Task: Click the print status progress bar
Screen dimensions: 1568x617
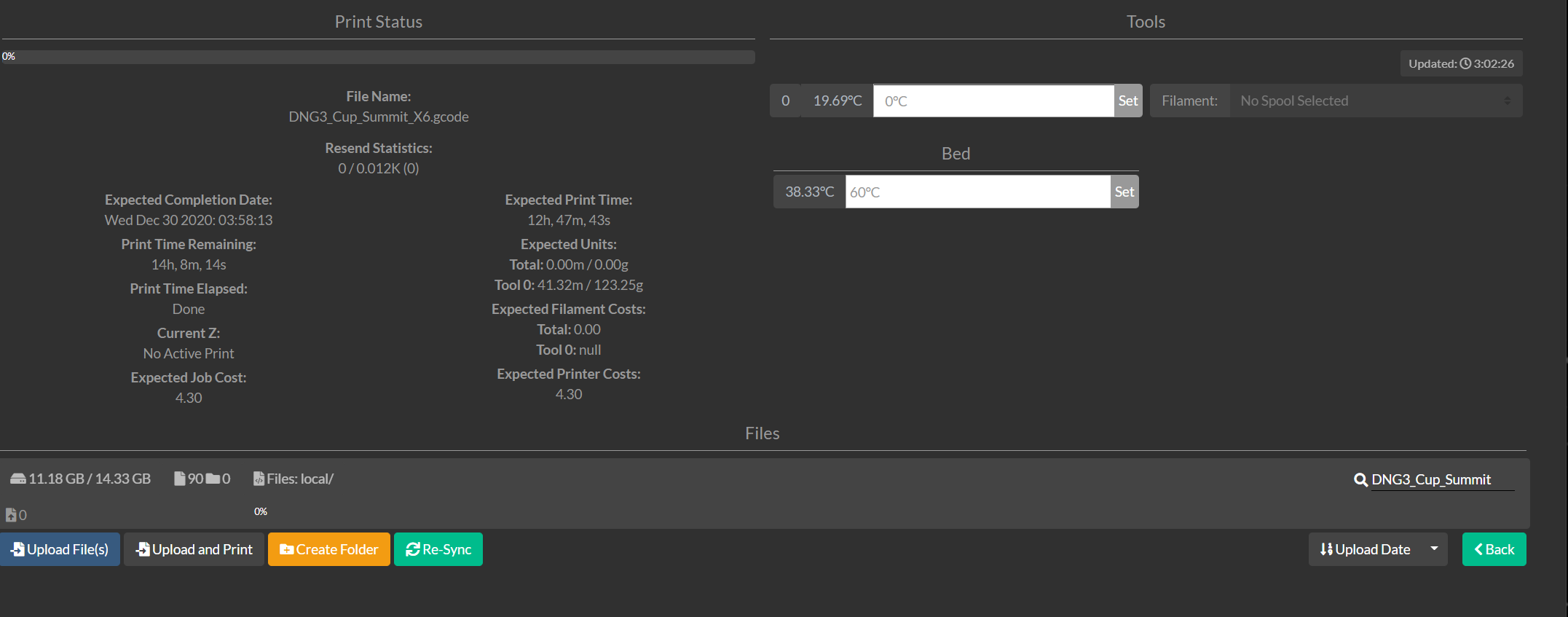Action: tap(378, 57)
